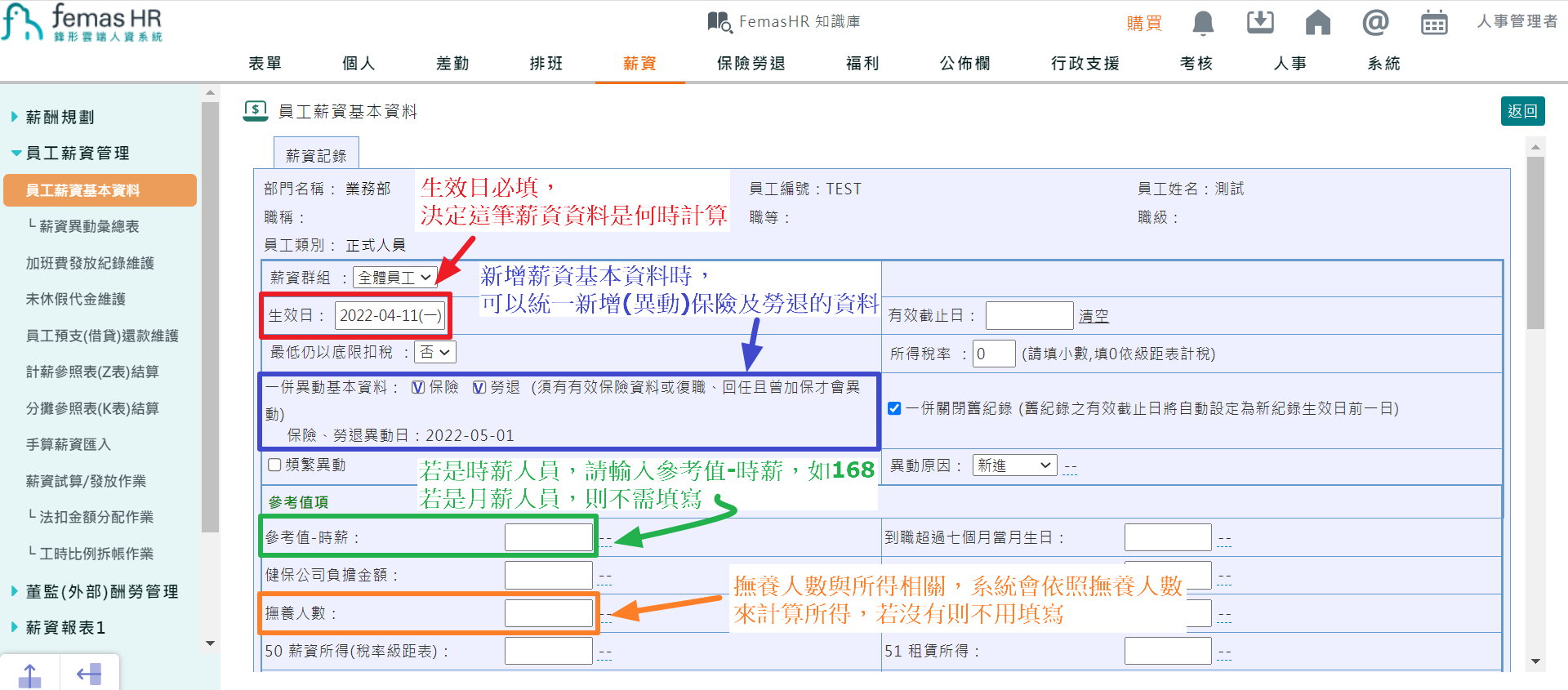Open the FemasHR knowledge base icon
Screen dimensions: 1568x690
pos(719,22)
